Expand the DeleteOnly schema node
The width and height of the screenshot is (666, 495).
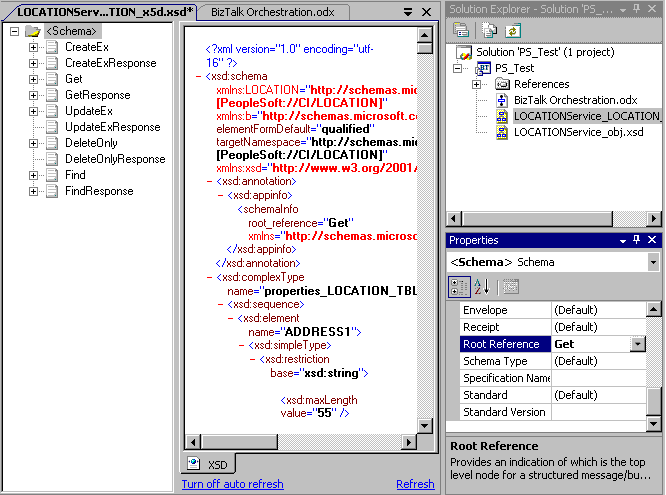tap(33, 143)
